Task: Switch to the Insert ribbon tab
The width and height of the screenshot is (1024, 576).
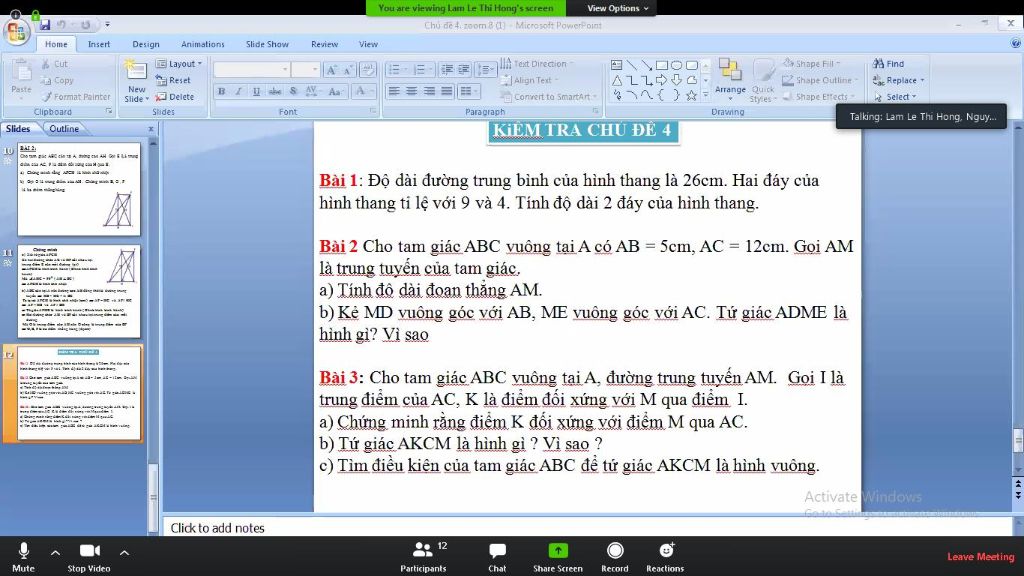Action: pos(99,44)
